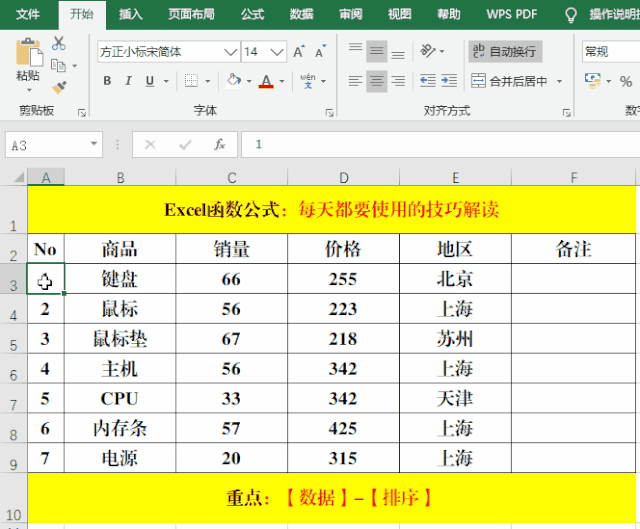
Task: Select the Format Painter brush
Action: click(59, 87)
